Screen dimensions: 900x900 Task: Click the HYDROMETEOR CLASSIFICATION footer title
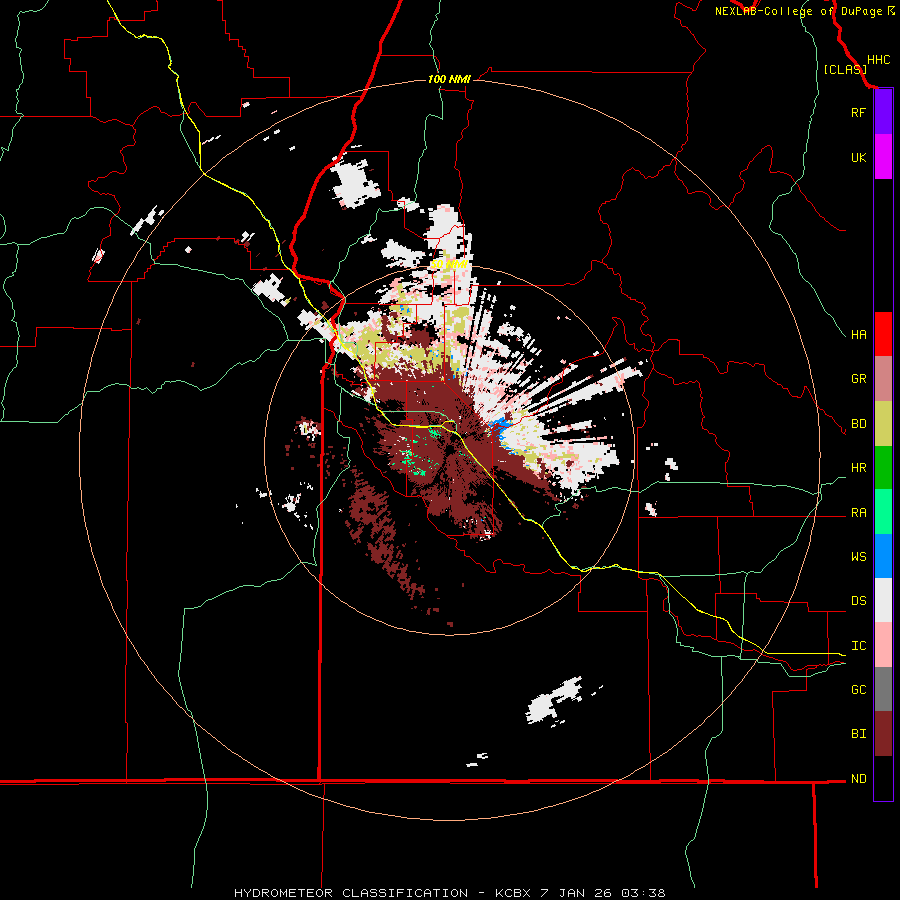click(x=351, y=893)
